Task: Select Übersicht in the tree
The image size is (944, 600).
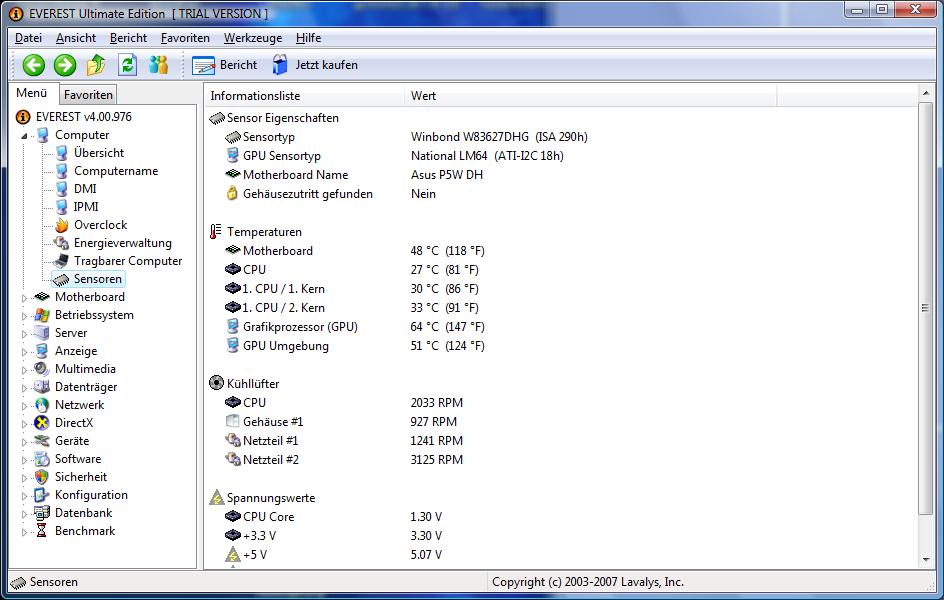Action: (x=99, y=153)
